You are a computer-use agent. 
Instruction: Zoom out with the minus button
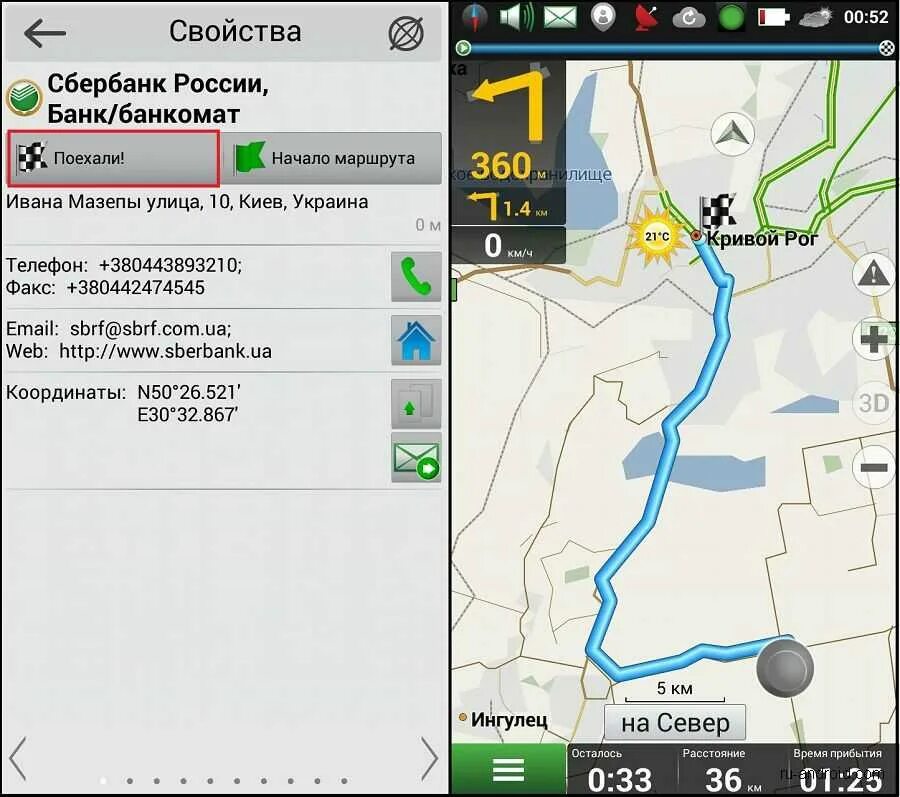pyautogui.click(x=874, y=467)
